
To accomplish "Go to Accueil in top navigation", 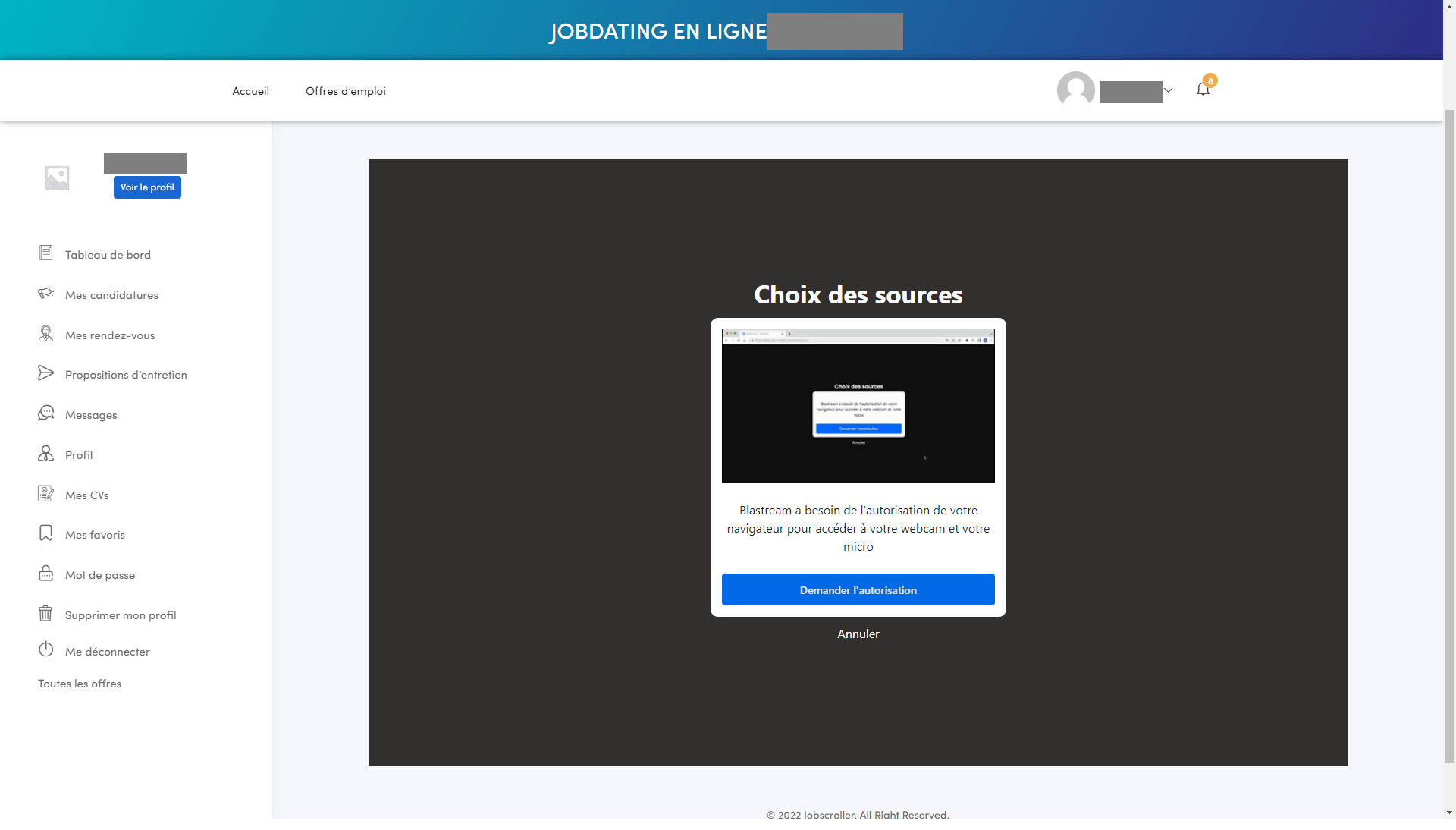I will click(250, 91).
